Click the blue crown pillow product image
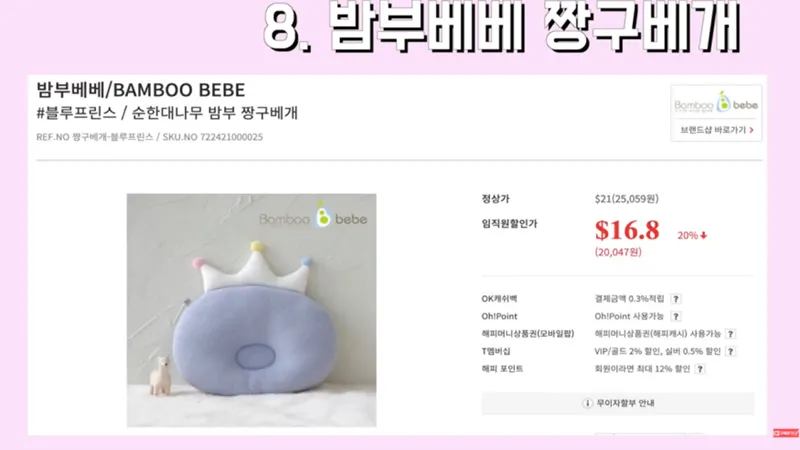The height and width of the screenshot is (450, 800). [x=252, y=310]
